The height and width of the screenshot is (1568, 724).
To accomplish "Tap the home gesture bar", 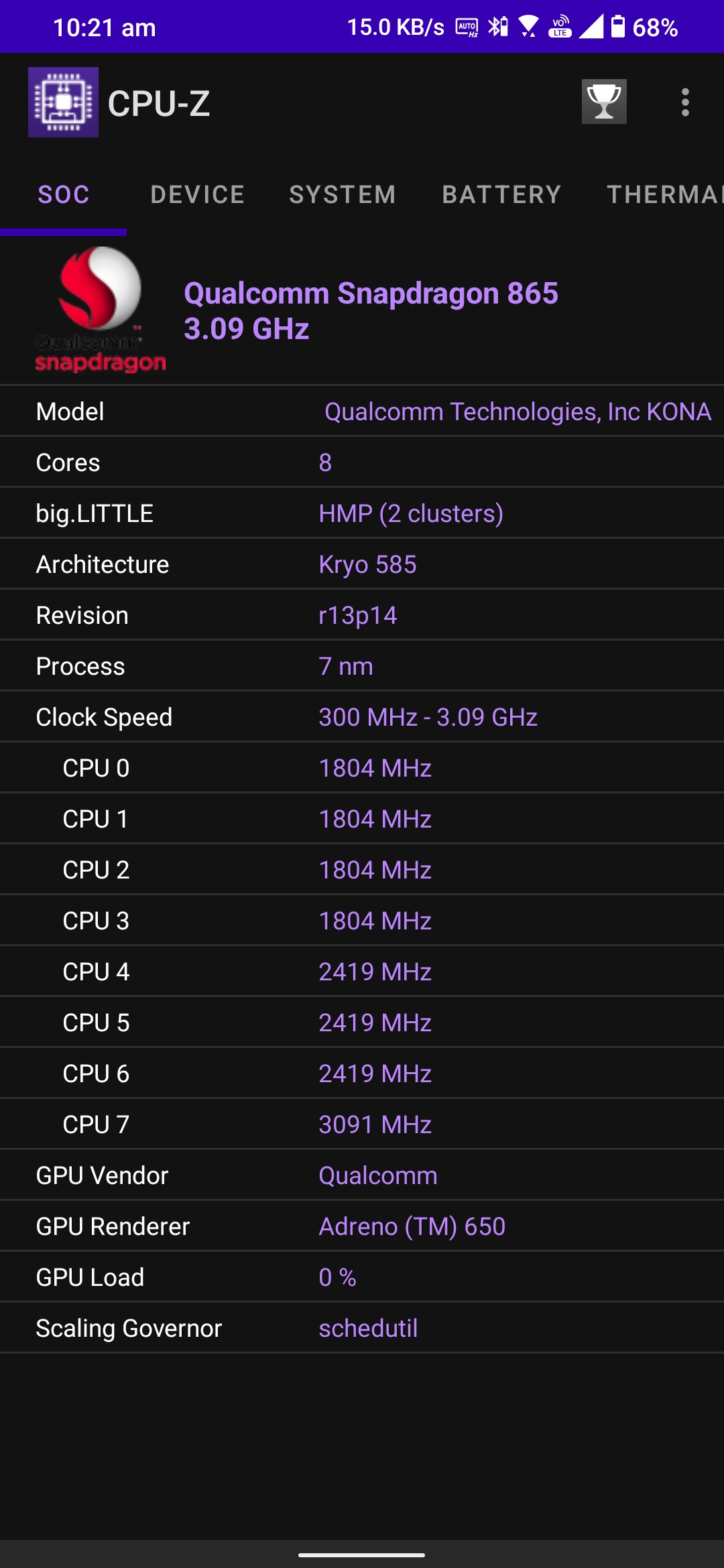I will click(x=362, y=1555).
